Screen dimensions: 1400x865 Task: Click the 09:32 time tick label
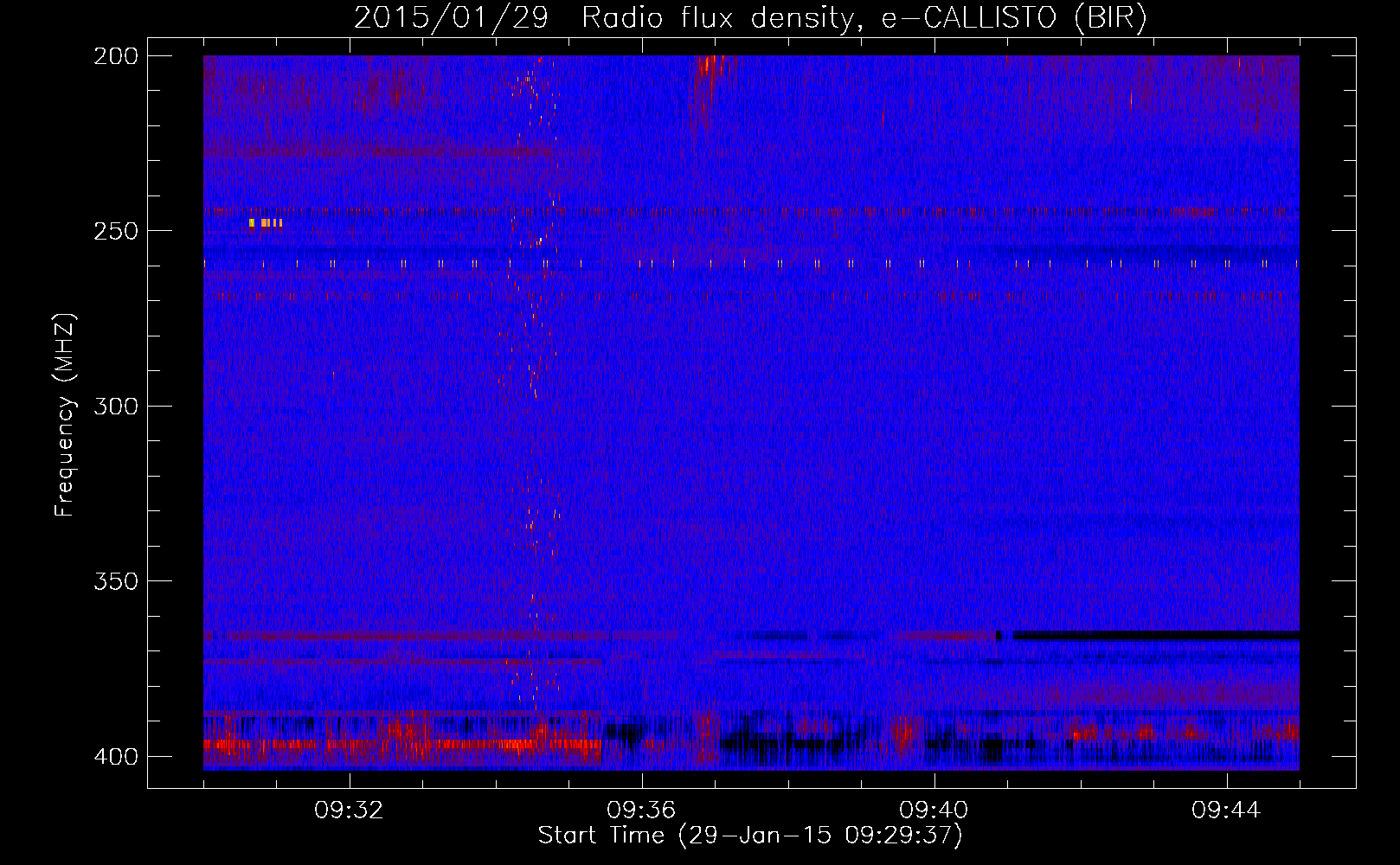(x=350, y=810)
